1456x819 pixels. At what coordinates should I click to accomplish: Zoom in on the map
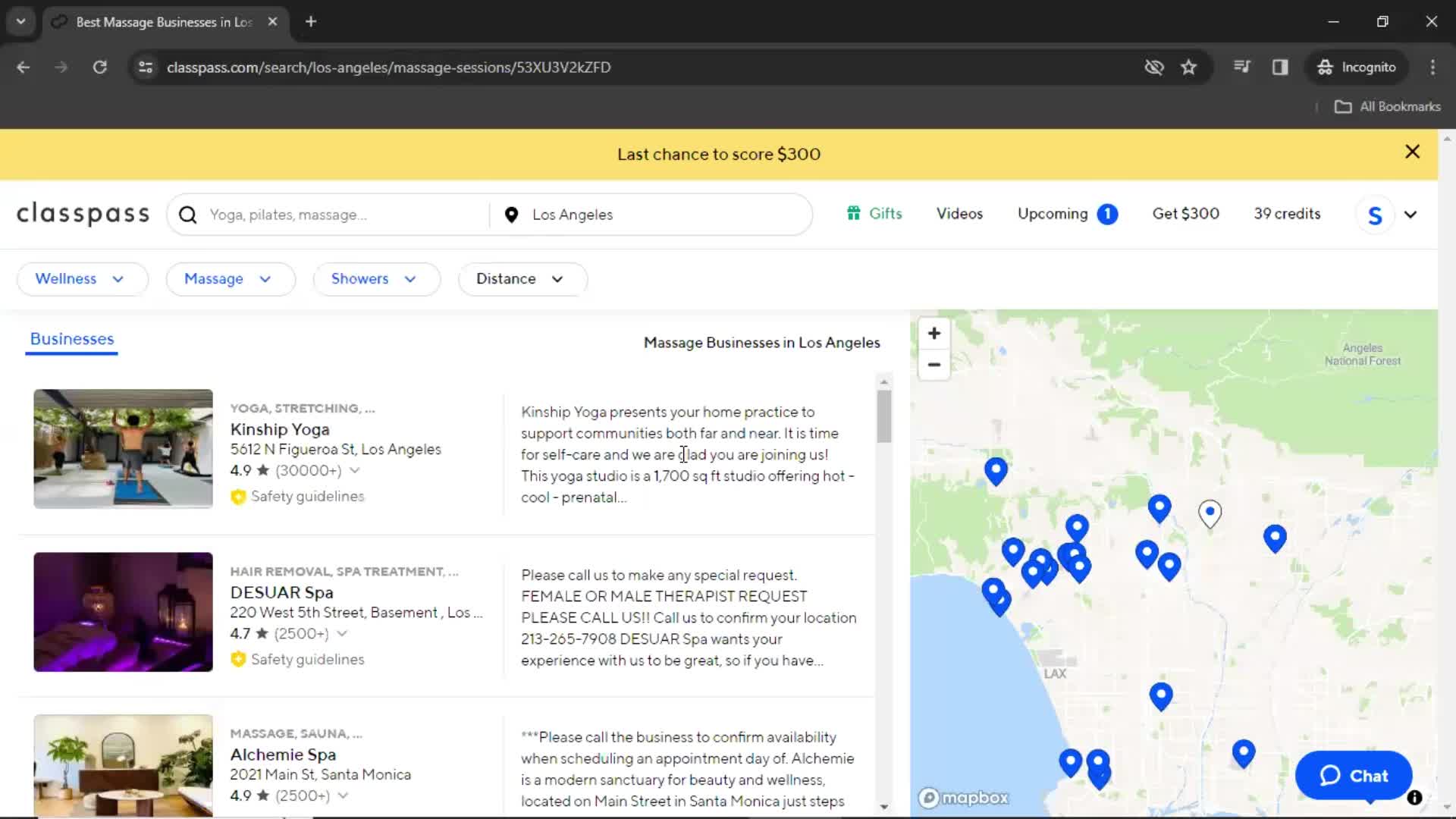[934, 334]
